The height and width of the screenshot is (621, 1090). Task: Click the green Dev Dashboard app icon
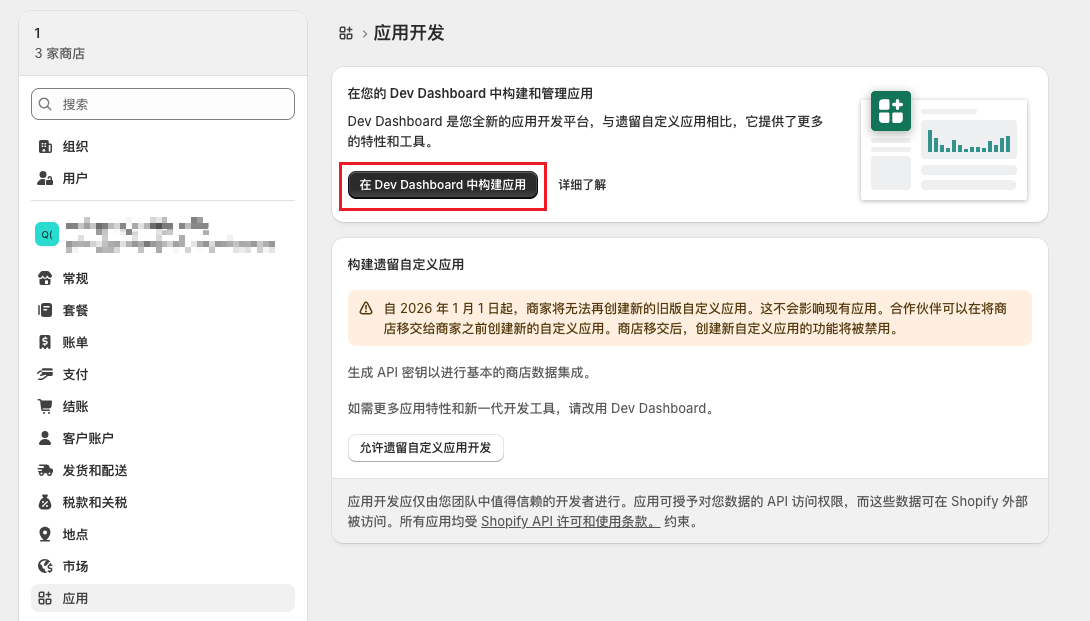click(890, 111)
